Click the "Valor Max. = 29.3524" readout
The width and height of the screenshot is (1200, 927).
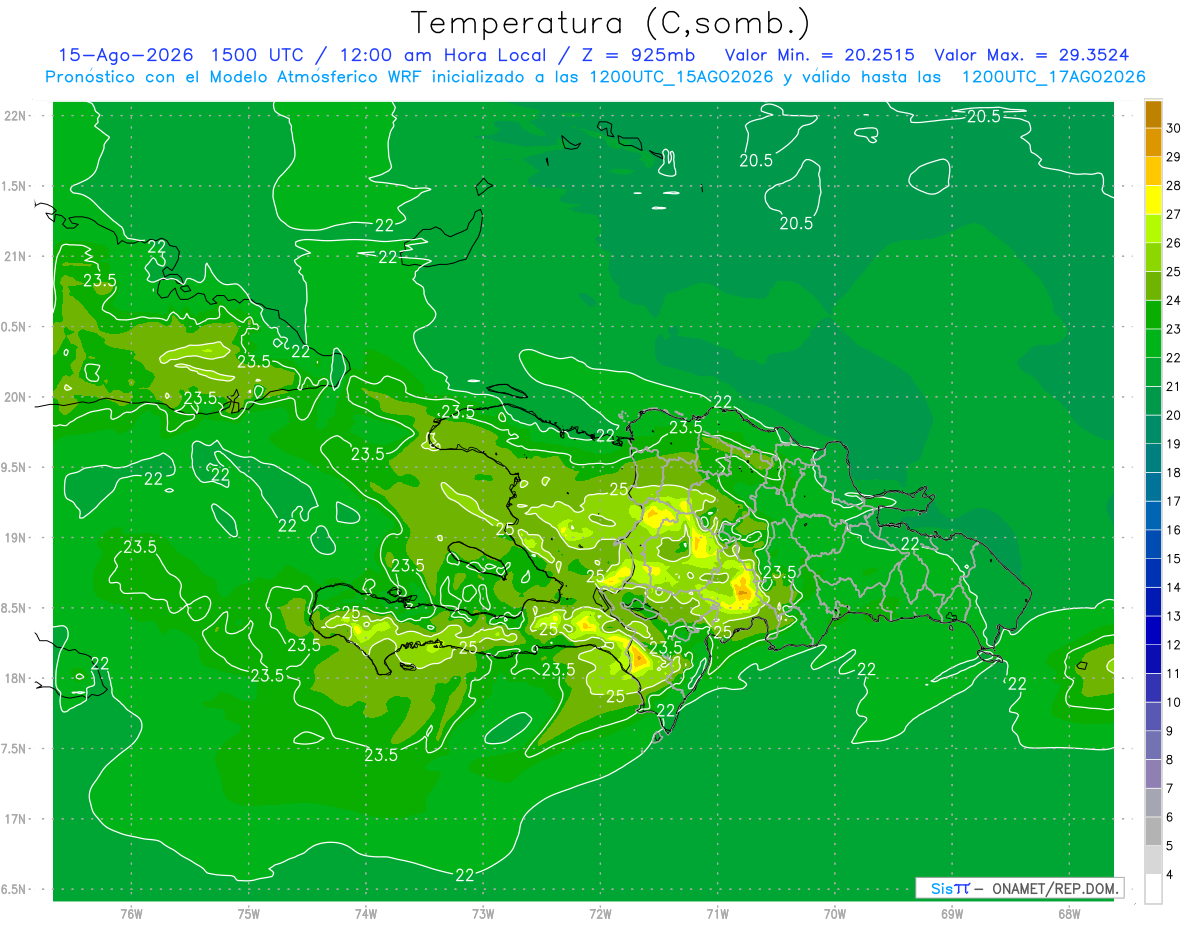(x=1033, y=55)
